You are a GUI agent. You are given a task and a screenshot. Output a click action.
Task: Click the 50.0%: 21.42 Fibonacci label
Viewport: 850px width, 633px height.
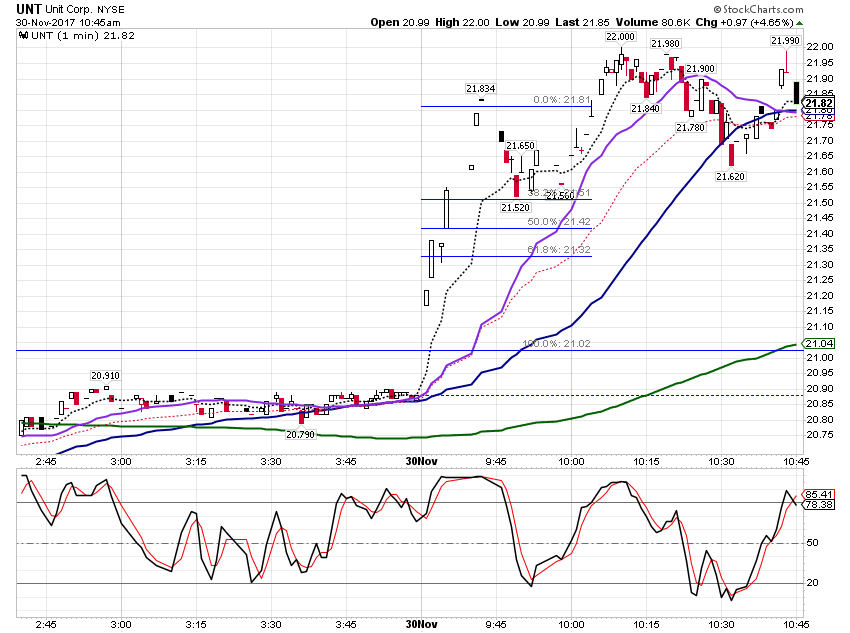coord(559,222)
